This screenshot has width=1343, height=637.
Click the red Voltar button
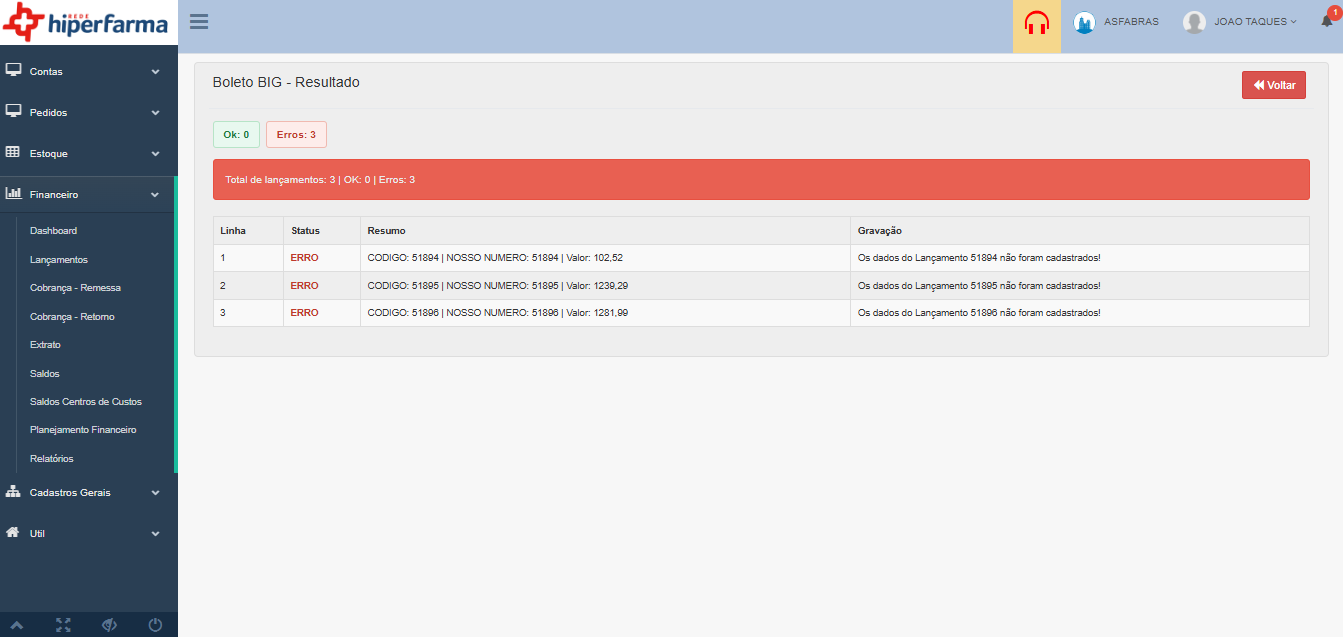(x=1274, y=85)
